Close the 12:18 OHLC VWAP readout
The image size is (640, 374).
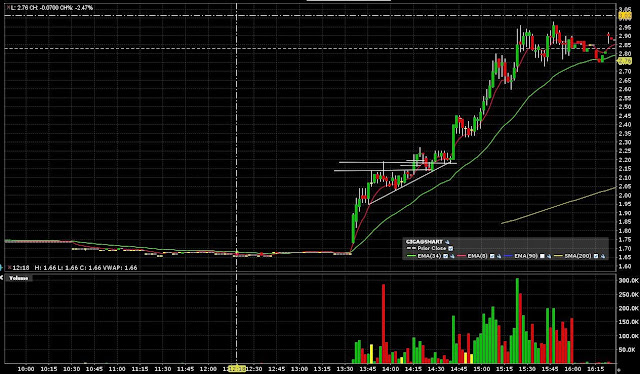pyautogui.click(x=9, y=267)
